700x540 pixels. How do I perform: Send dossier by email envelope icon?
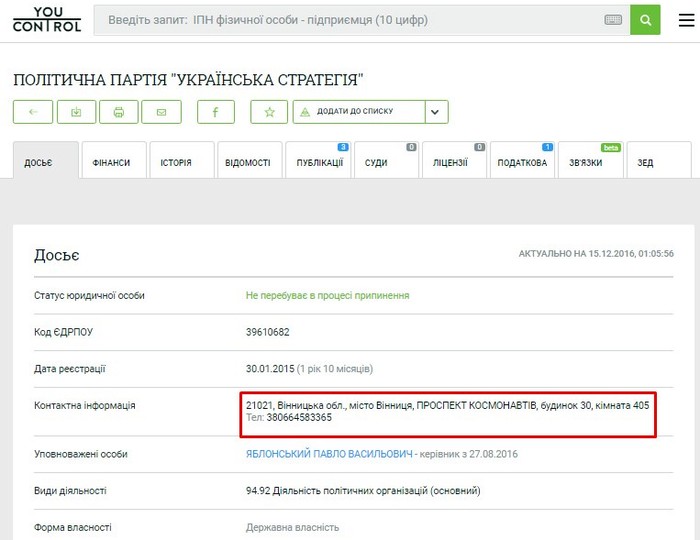click(x=162, y=112)
